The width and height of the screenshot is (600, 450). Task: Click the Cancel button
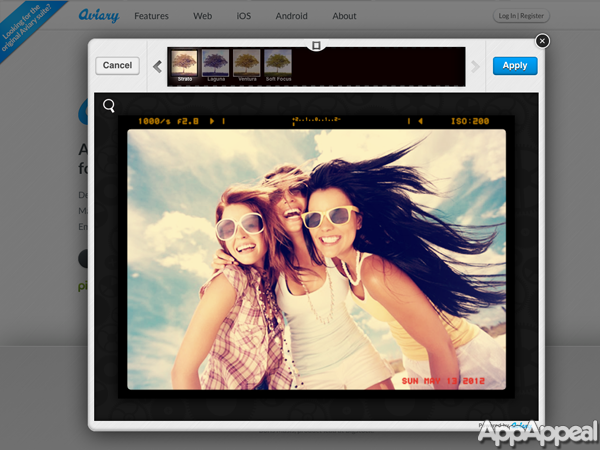(x=117, y=65)
